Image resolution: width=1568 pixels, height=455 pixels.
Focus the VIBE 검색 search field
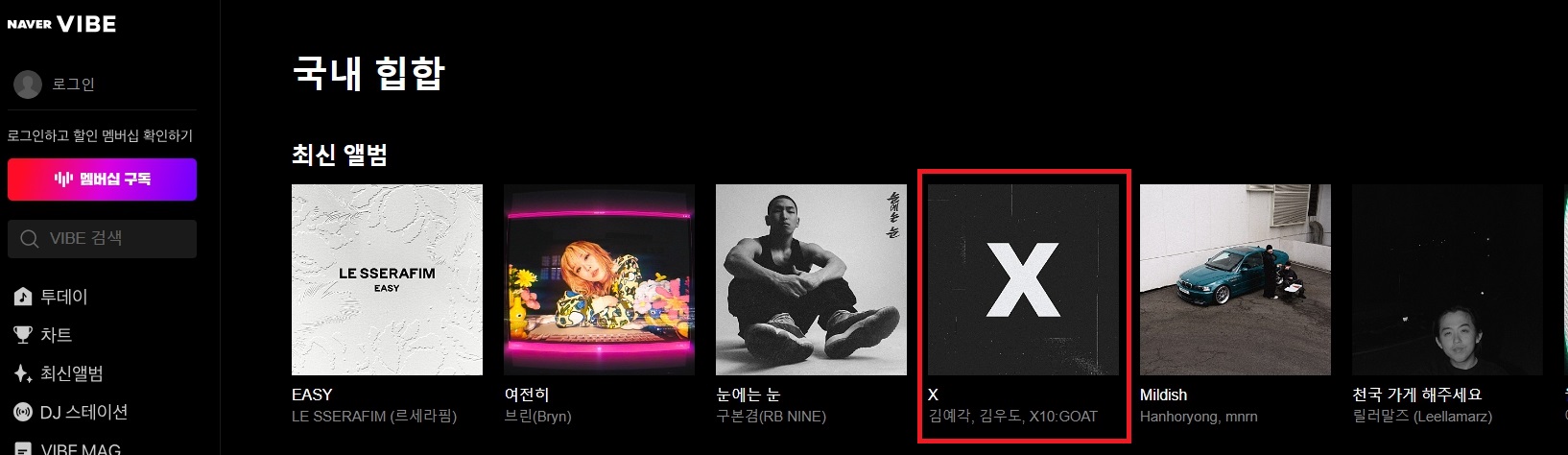tap(102, 239)
